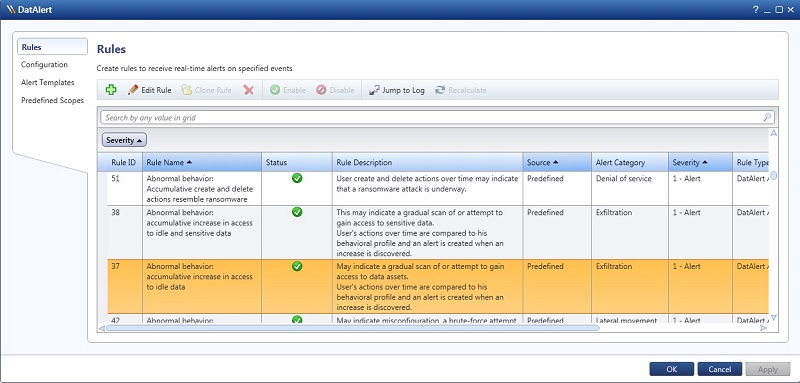The width and height of the screenshot is (800, 383).
Task: Click the OK button
Action: point(671,369)
